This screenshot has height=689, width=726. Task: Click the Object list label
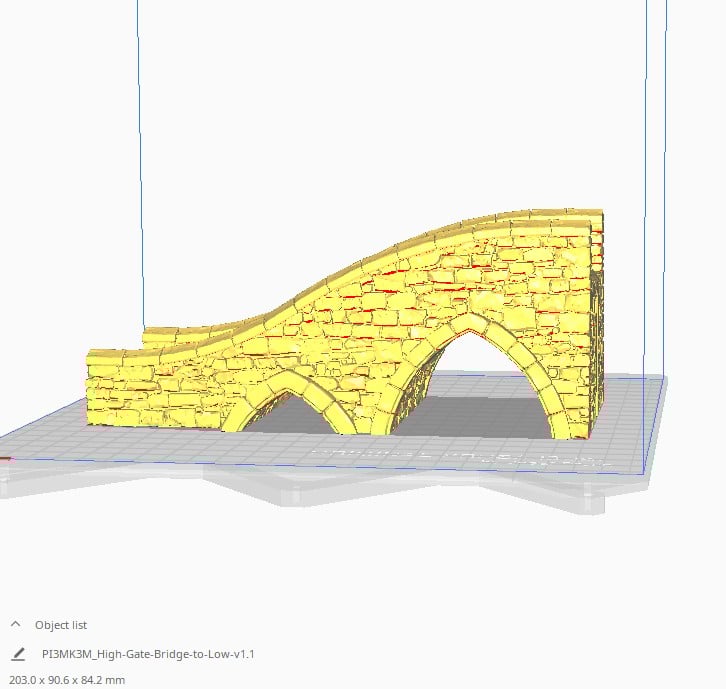tap(61, 625)
